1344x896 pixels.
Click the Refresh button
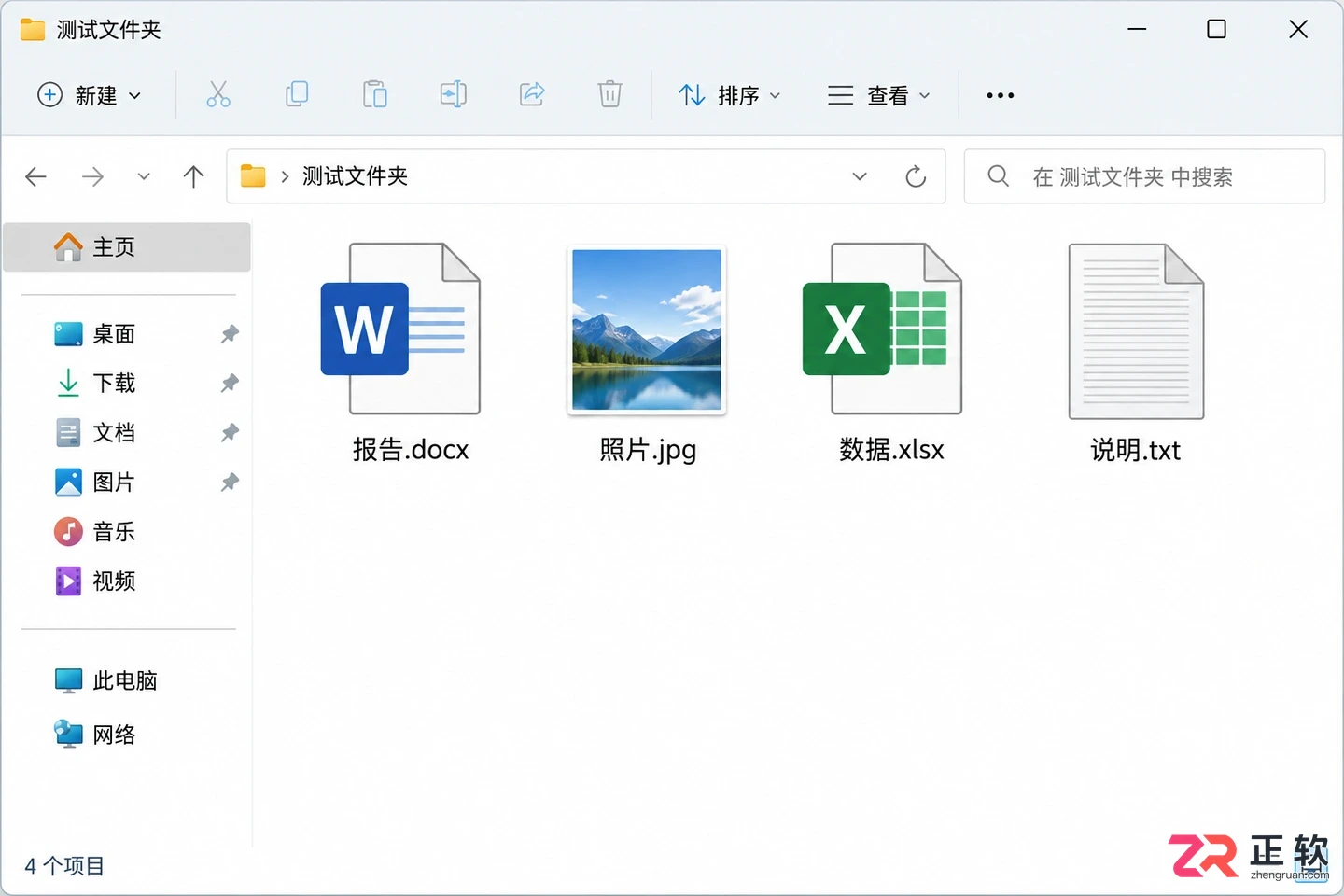(916, 176)
